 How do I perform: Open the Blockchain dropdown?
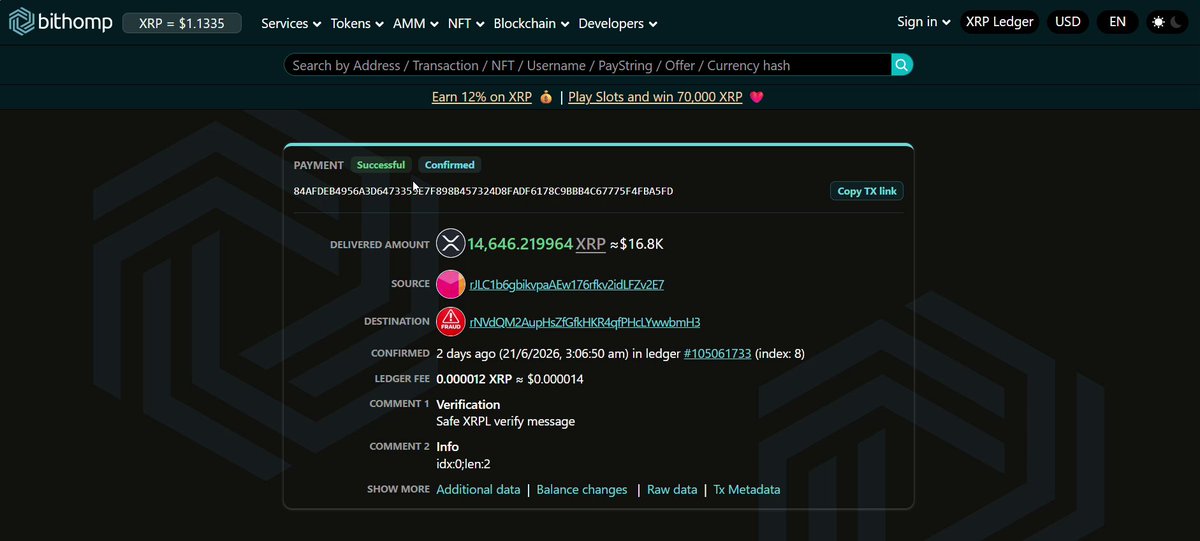click(x=532, y=23)
